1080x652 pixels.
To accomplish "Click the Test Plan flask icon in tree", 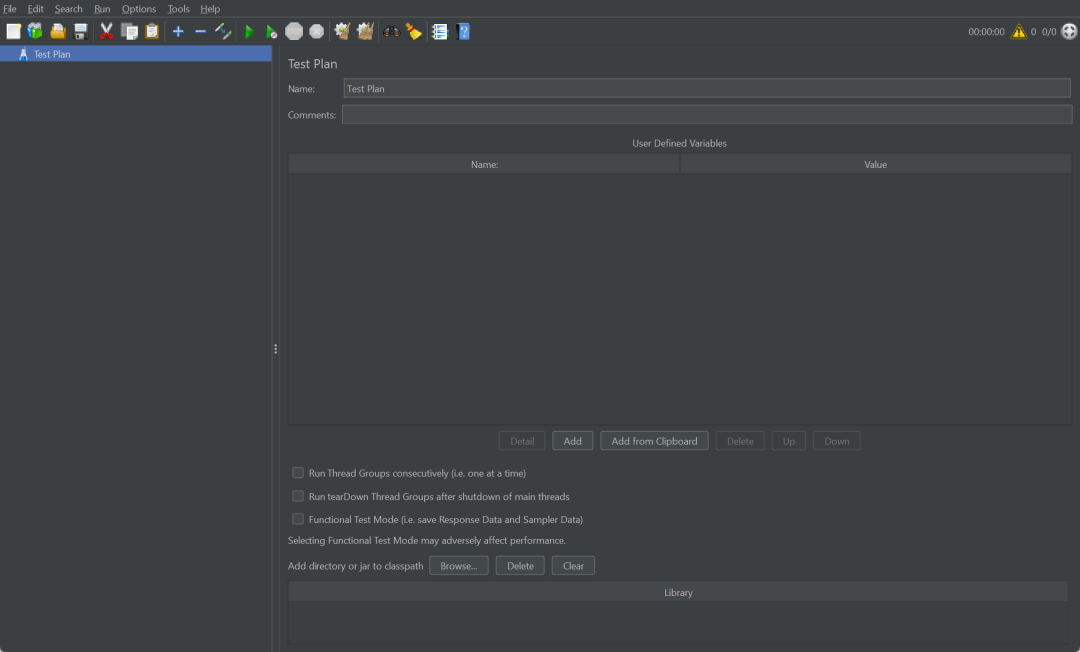I will point(23,54).
